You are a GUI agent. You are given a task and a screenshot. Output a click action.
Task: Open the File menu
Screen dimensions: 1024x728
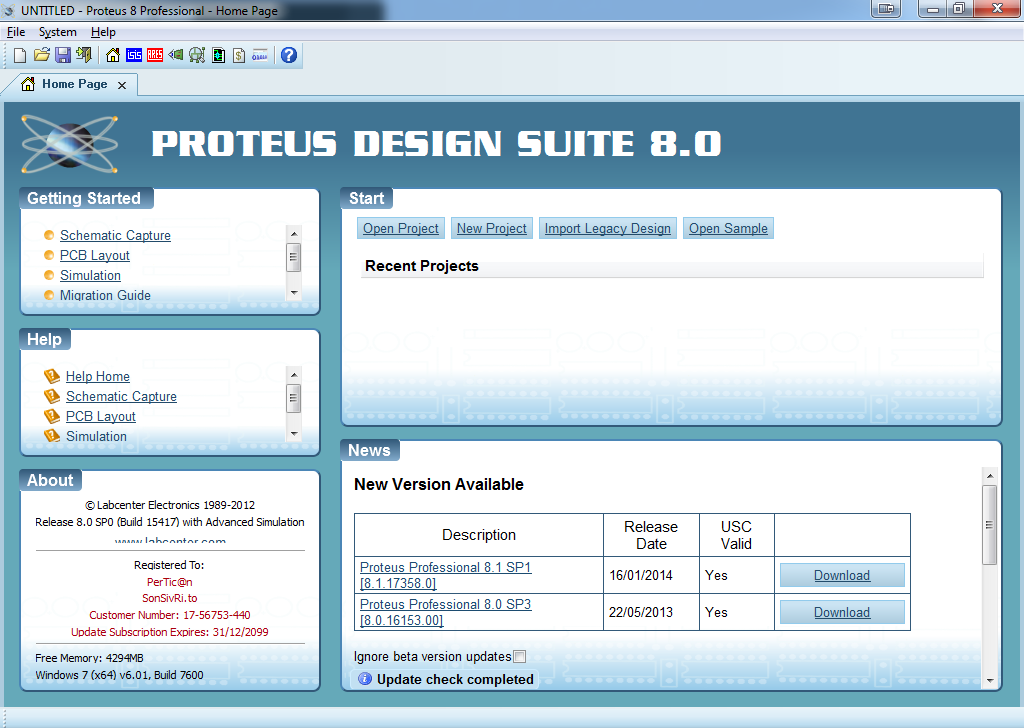(x=16, y=32)
